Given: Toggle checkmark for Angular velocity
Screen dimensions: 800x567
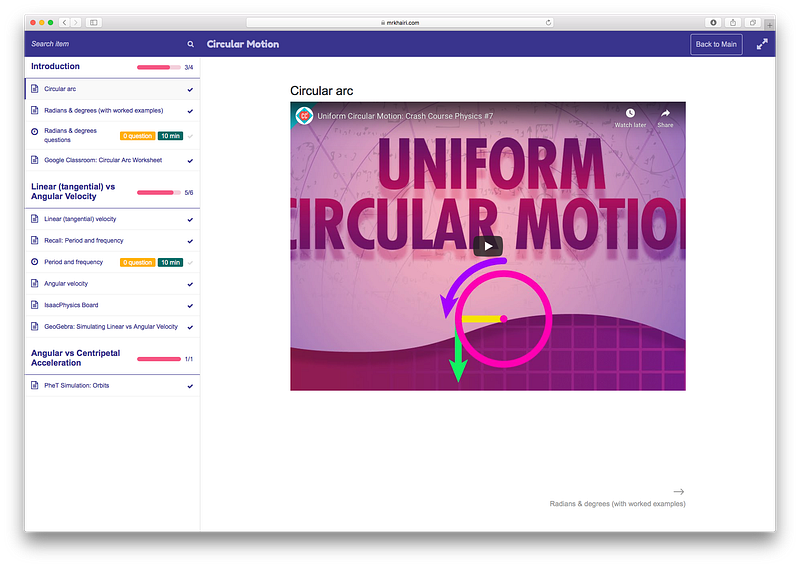Looking at the screenshot, I should 190,284.
